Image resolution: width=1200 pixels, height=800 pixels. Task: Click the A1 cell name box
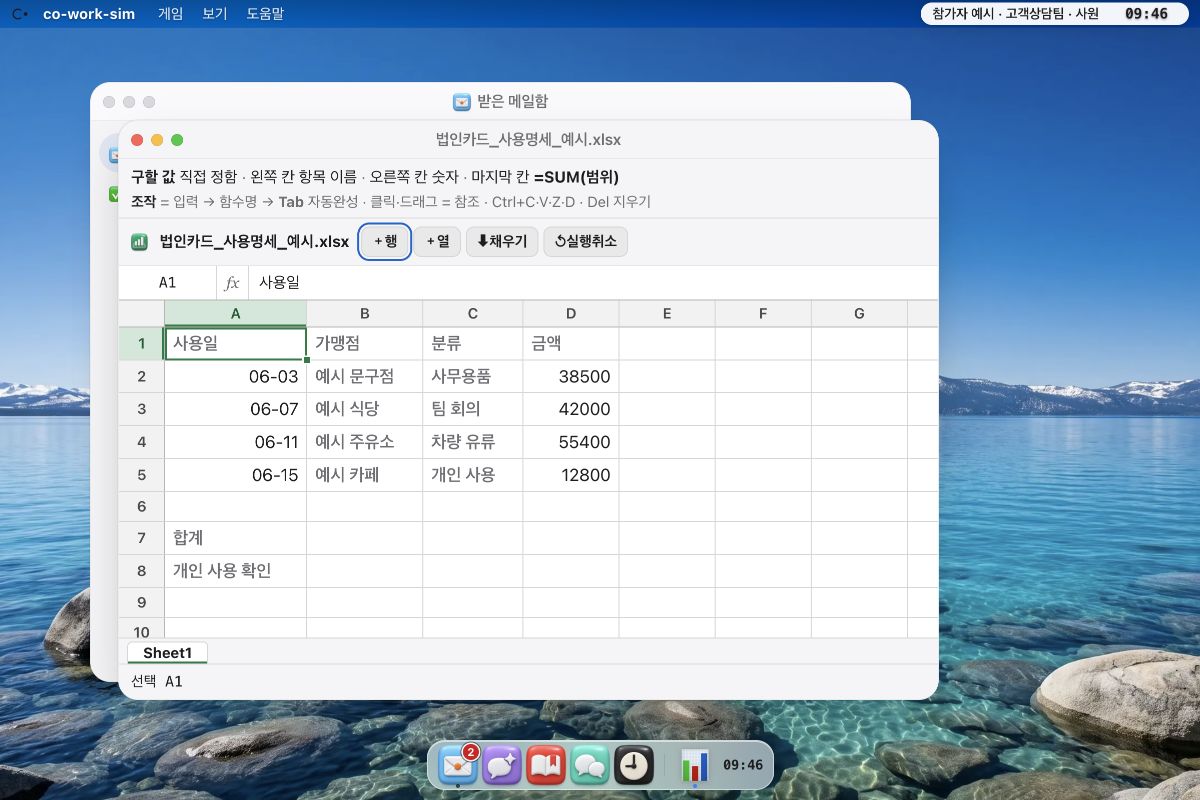[x=167, y=283]
